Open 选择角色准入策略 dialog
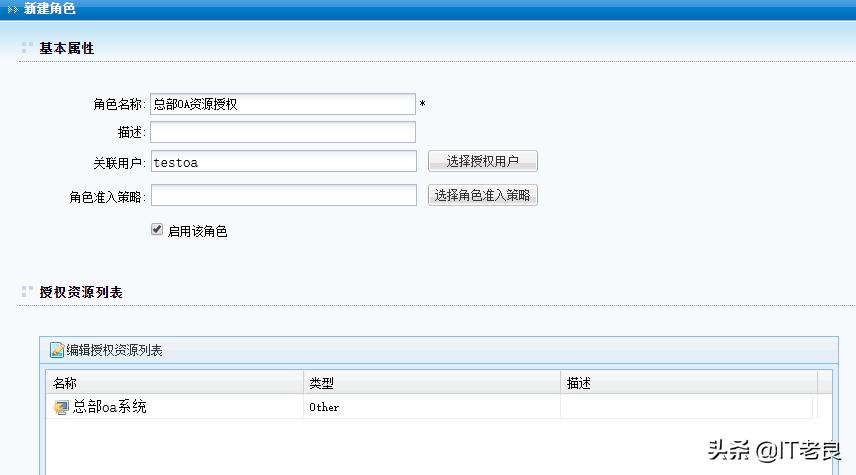This screenshot has height=475, width=856. pos(483,195)
